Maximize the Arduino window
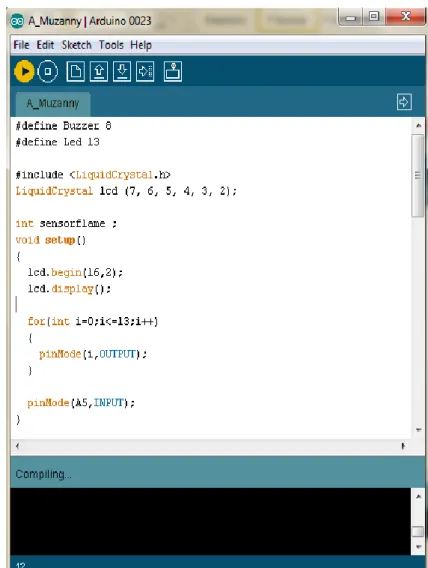Screen dimensions: 428x568 coord(374,16)
